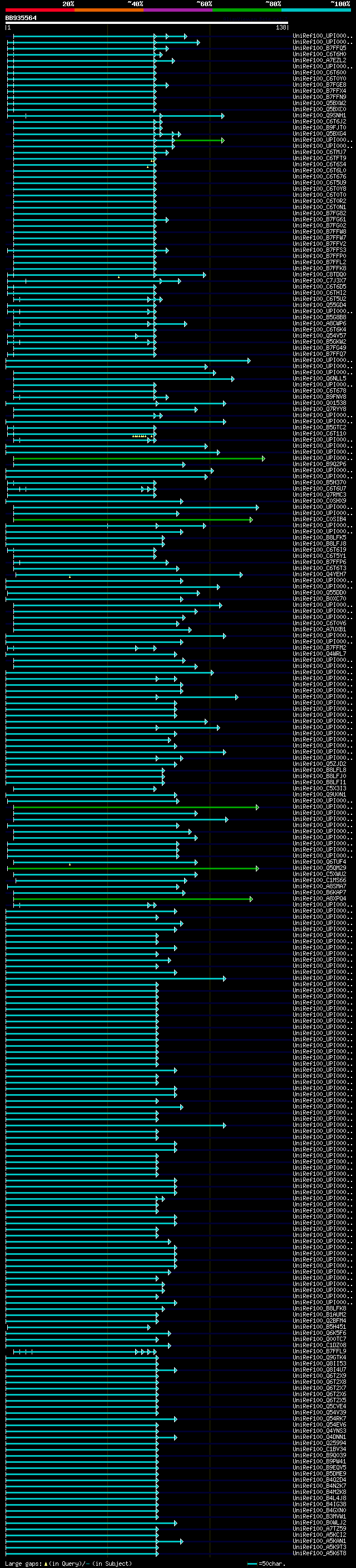Viewport: 356px width, 1568px height.
Task: Select the UniRef100_Q5BXG4 label
Action: coord(319,134)
